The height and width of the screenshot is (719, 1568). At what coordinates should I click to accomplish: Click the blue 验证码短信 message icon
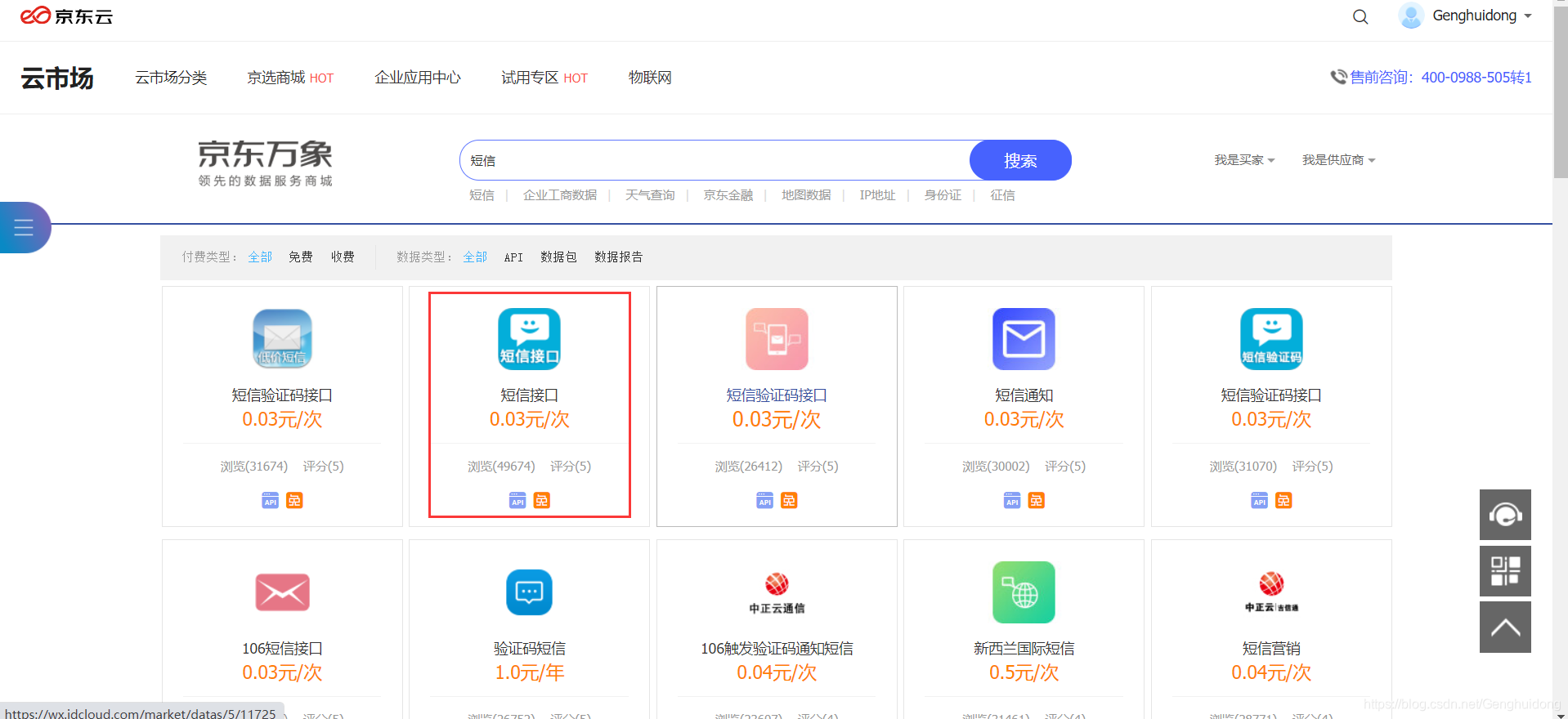(530, 592)
